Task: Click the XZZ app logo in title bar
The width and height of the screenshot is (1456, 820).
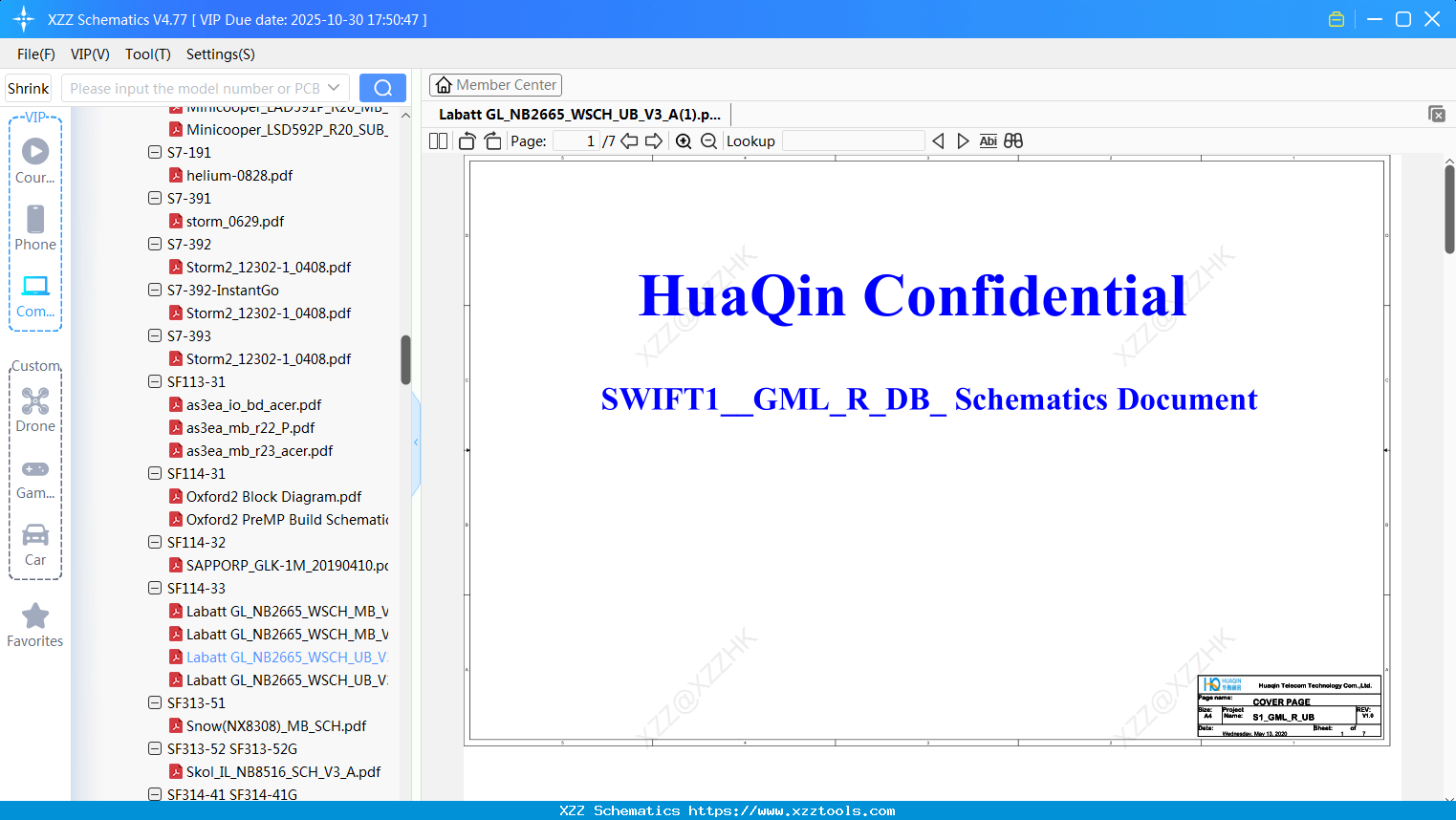Action: coord(24,19)
